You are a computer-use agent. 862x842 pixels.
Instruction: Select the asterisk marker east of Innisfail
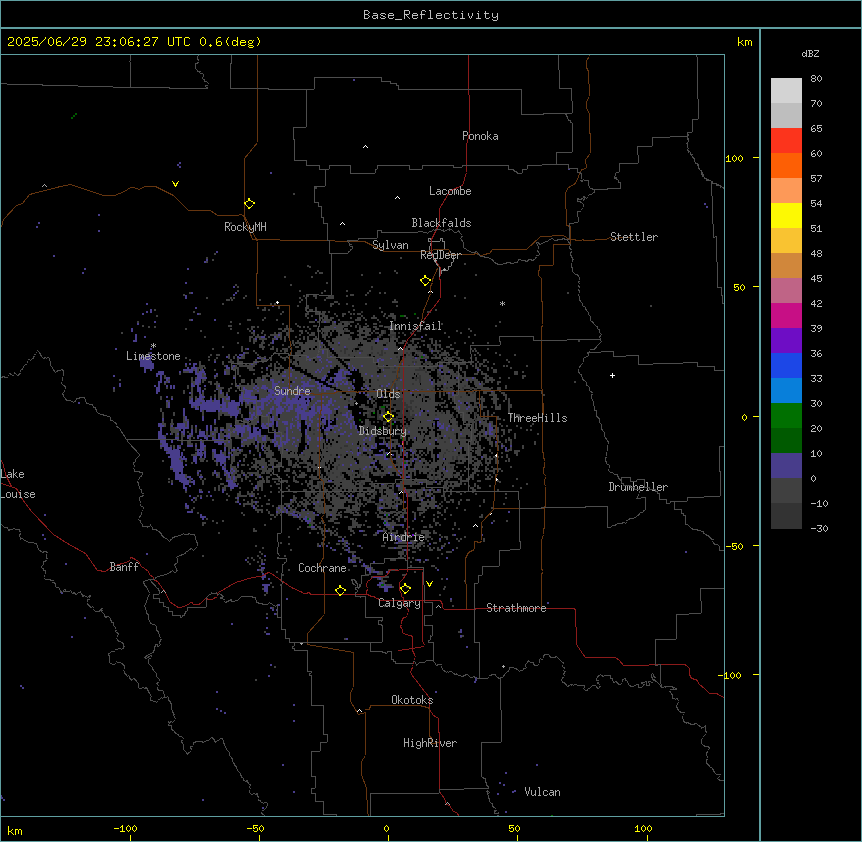pos(502,303)
